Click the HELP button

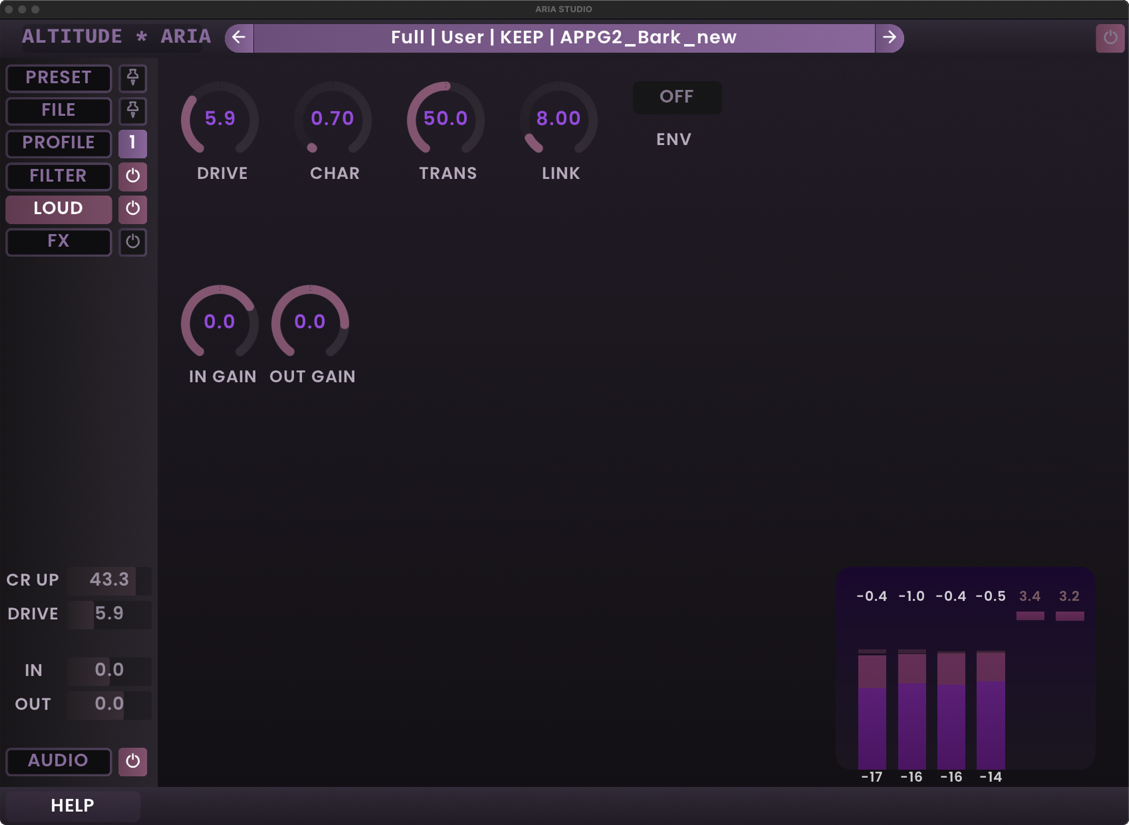[72, 806]
